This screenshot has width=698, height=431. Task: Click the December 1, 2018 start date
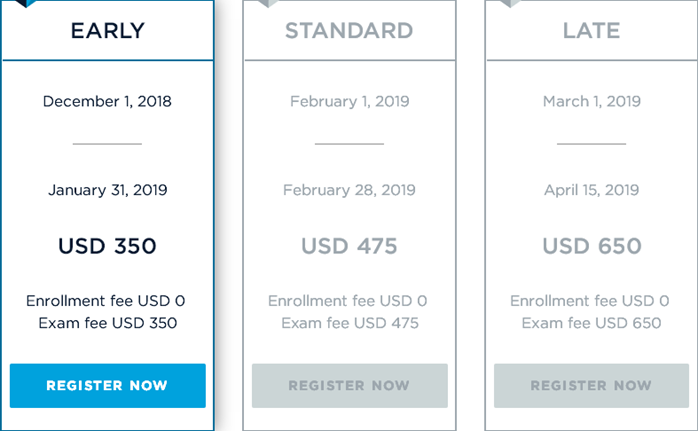point(107,101)
